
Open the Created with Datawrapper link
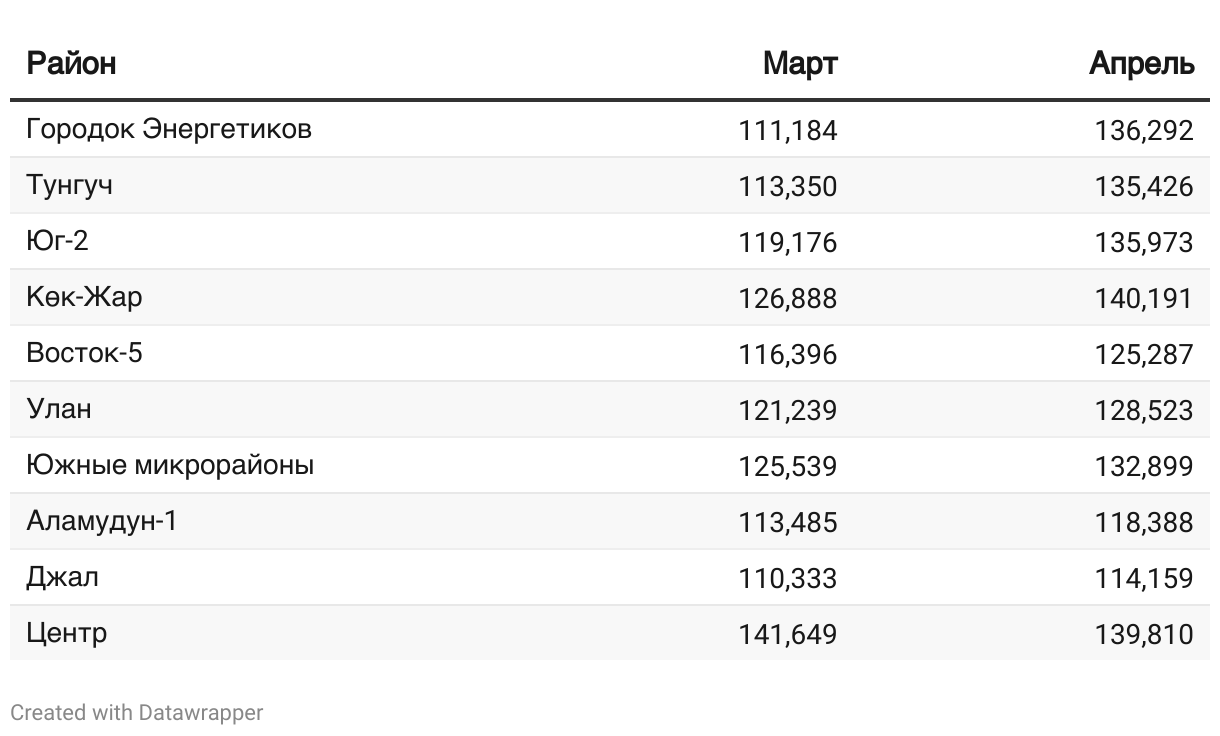coord(137,713)
